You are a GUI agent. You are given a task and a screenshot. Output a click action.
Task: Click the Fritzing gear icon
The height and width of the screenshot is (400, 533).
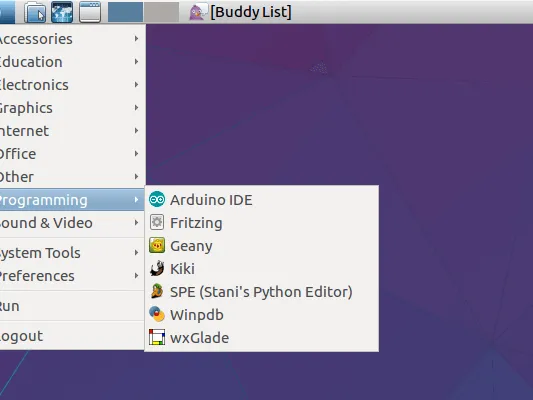point(157,222)
